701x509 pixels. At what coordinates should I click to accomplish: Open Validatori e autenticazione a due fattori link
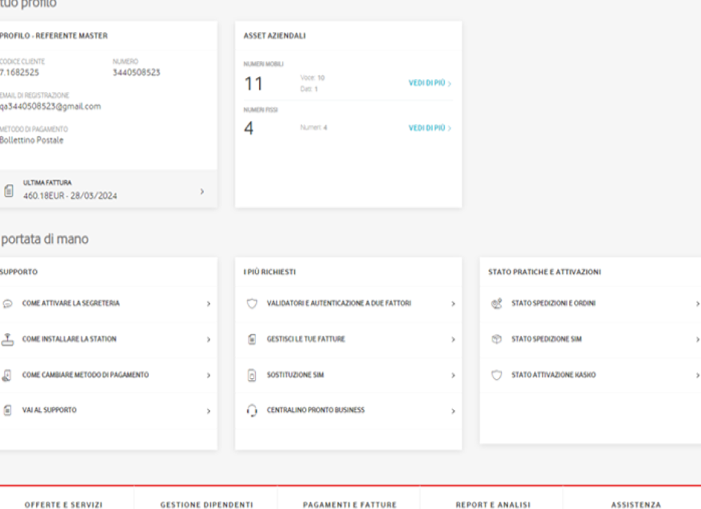point(339,303)
